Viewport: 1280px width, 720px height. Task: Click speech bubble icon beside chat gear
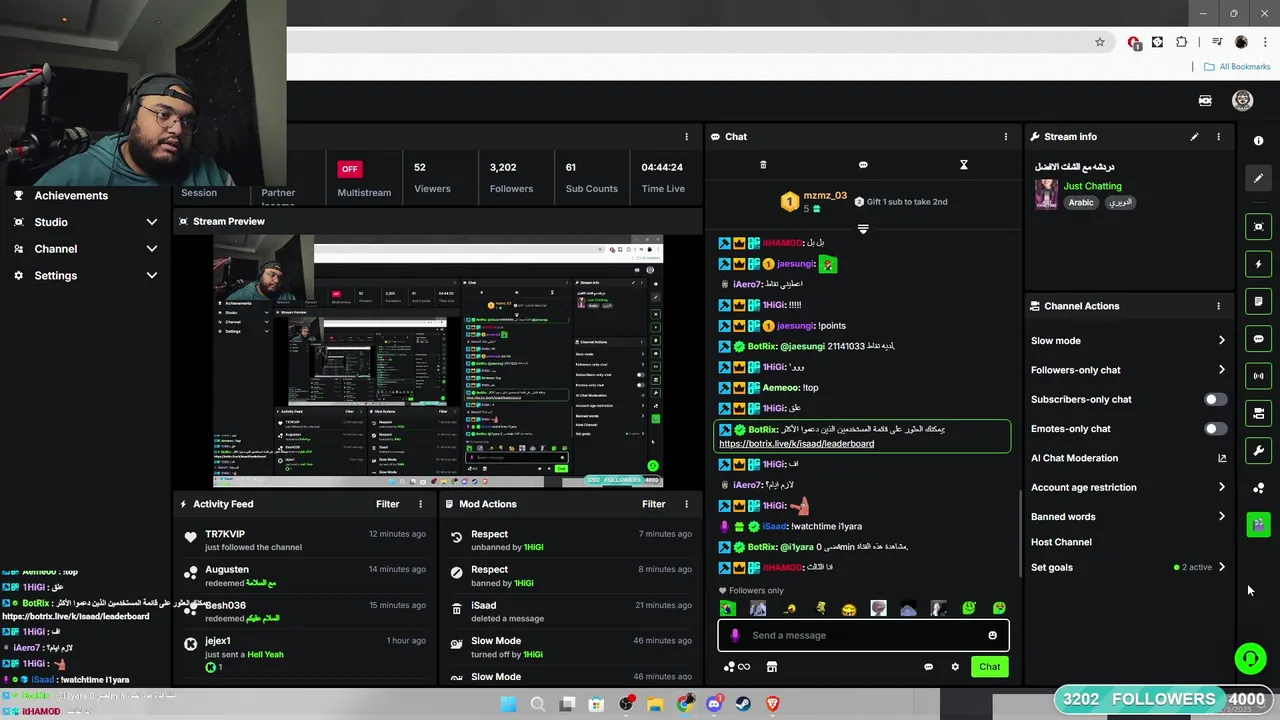point(928,667)
